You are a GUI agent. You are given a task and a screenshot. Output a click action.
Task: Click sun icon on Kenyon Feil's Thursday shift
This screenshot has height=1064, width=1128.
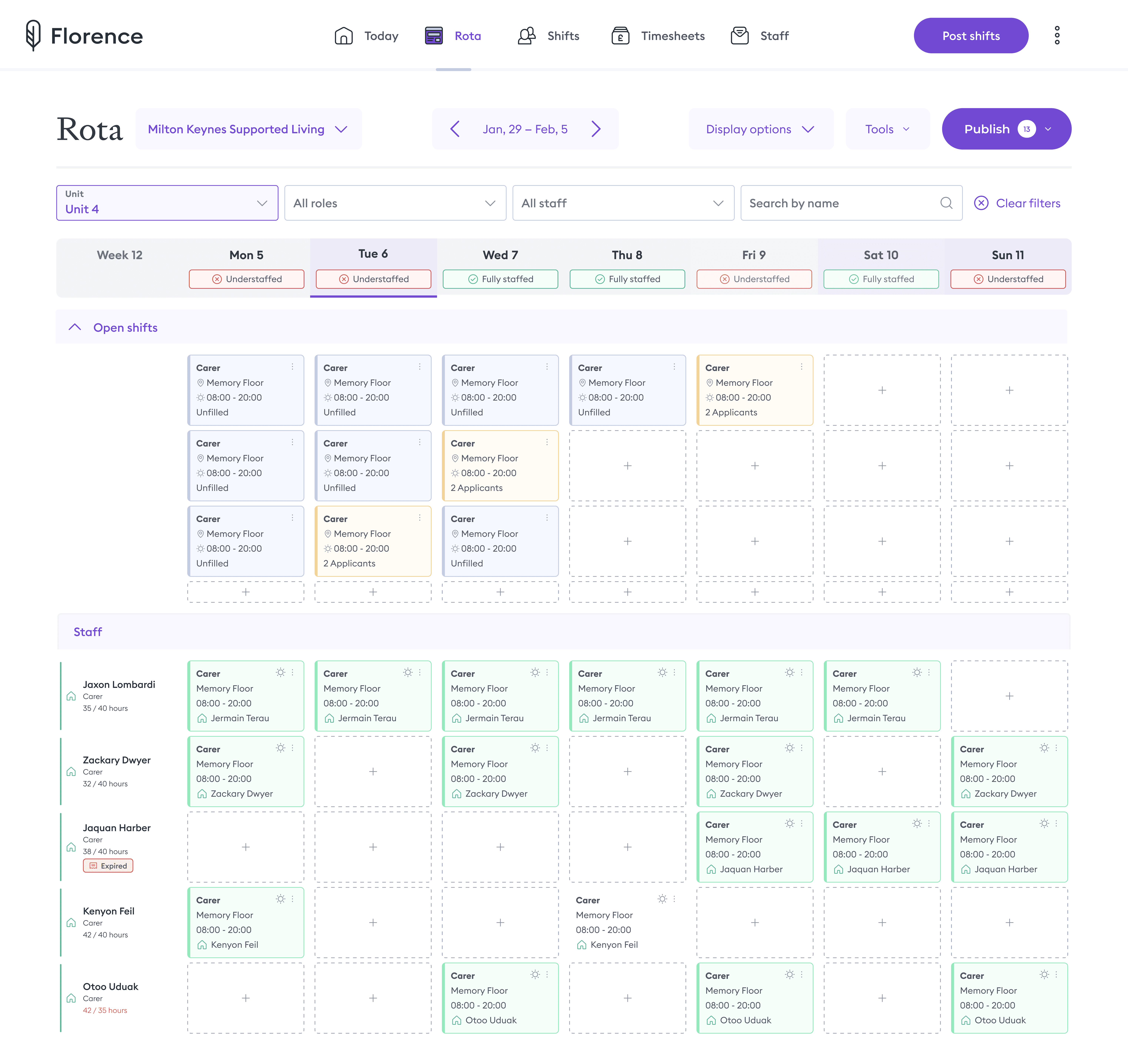pos(662,899)
